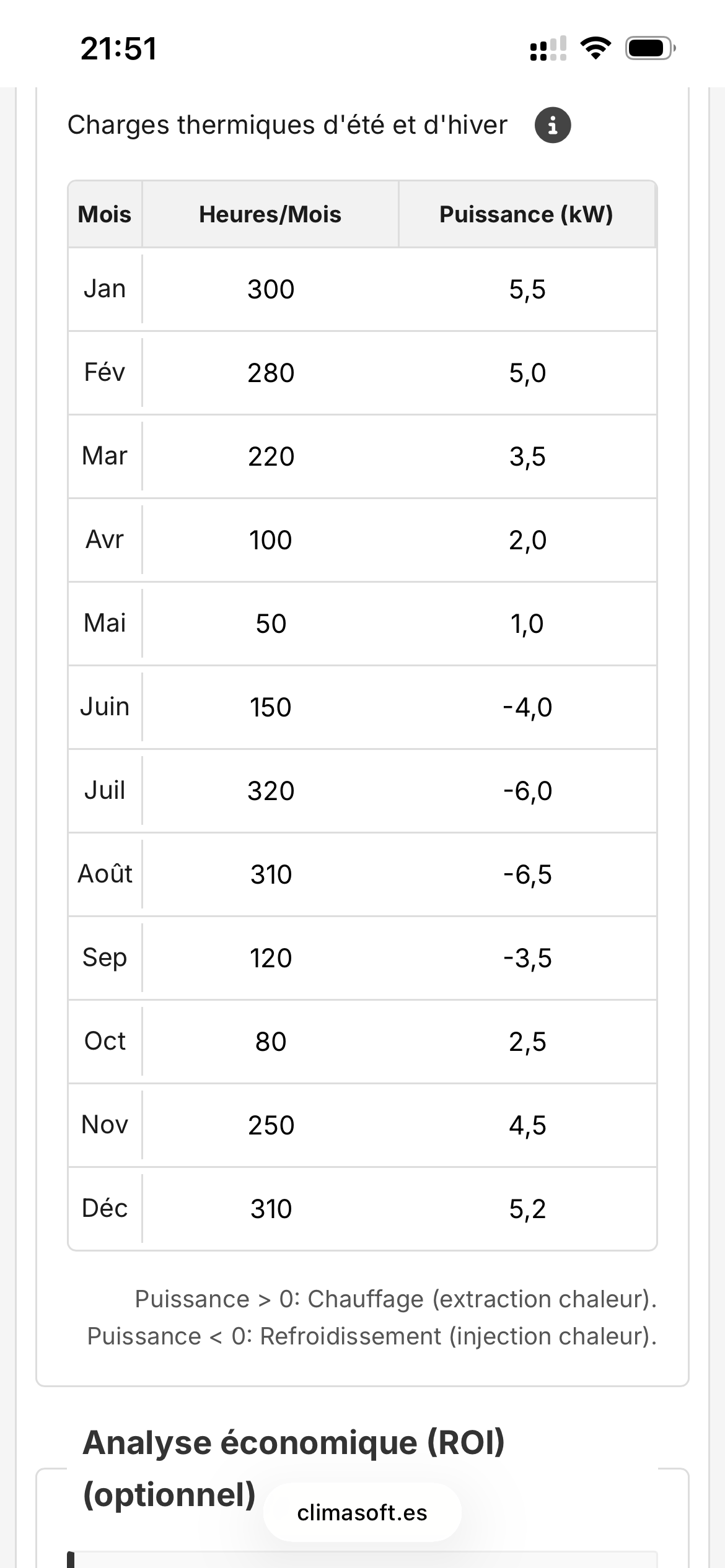
Task: Select Juil hours field 320
Action: click(271, 791)
